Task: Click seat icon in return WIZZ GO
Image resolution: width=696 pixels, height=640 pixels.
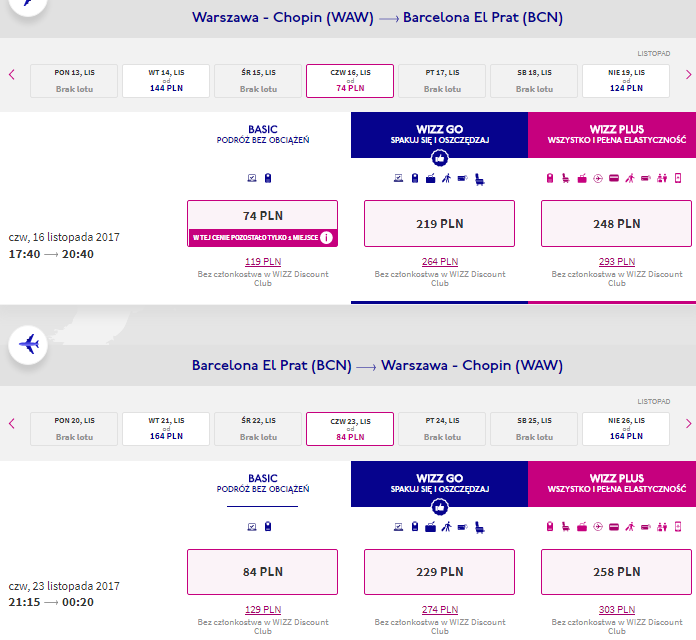Action: [x=479, y=528]
